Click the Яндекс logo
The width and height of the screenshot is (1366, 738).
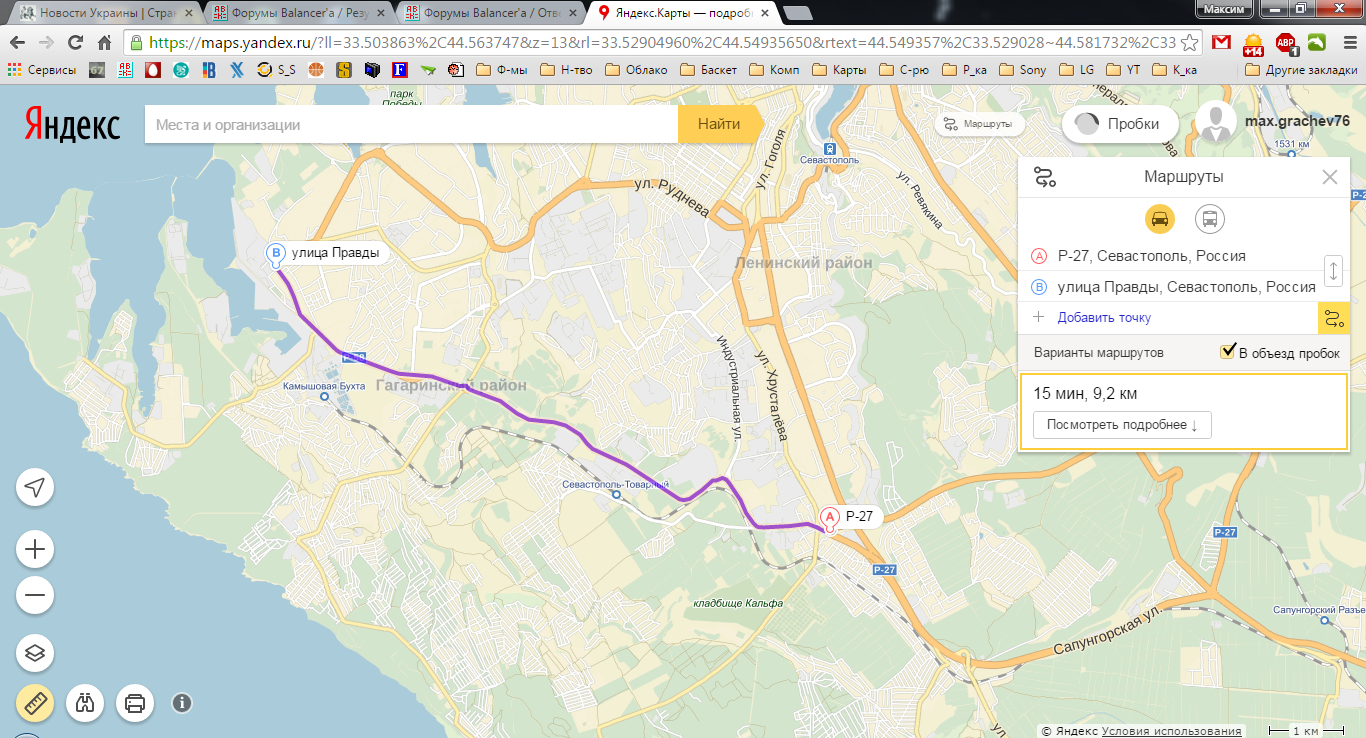72,125
